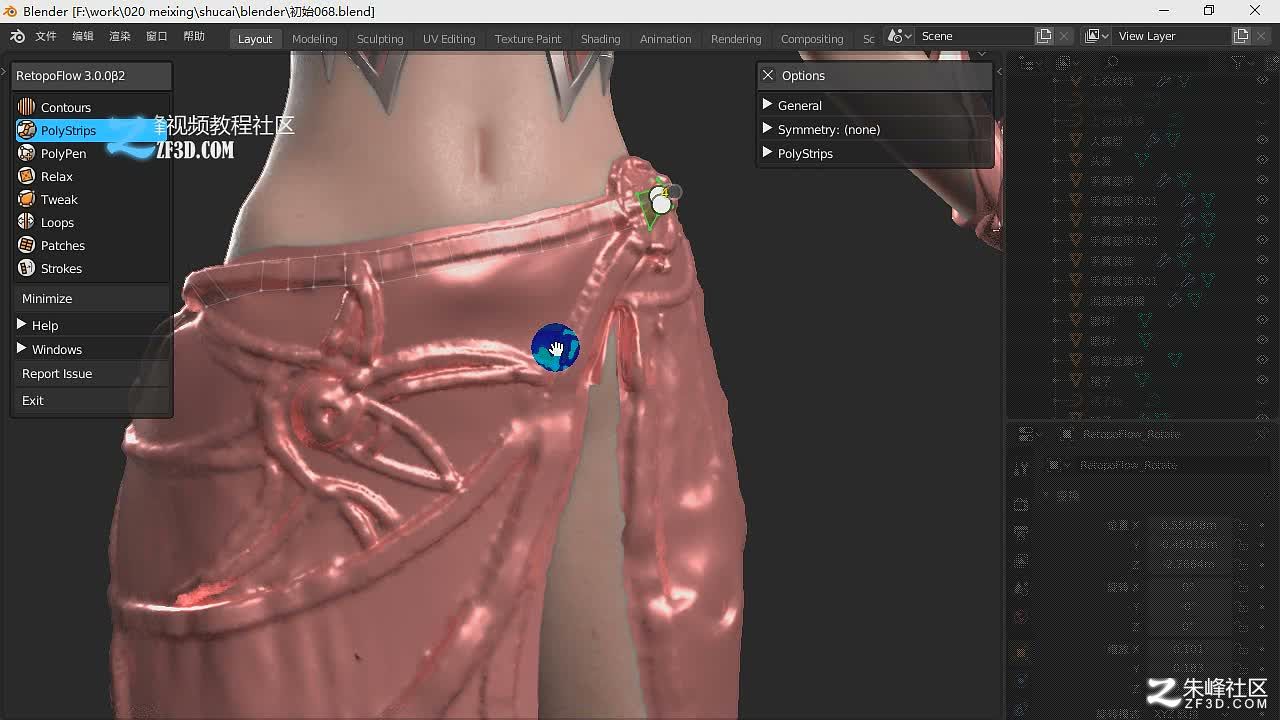Image resolution: width=1280 pixels, height=720 pixels.
Task: Toggle visibility of 手臂盔甲.002 in outliner
Action: (1262, 220)
